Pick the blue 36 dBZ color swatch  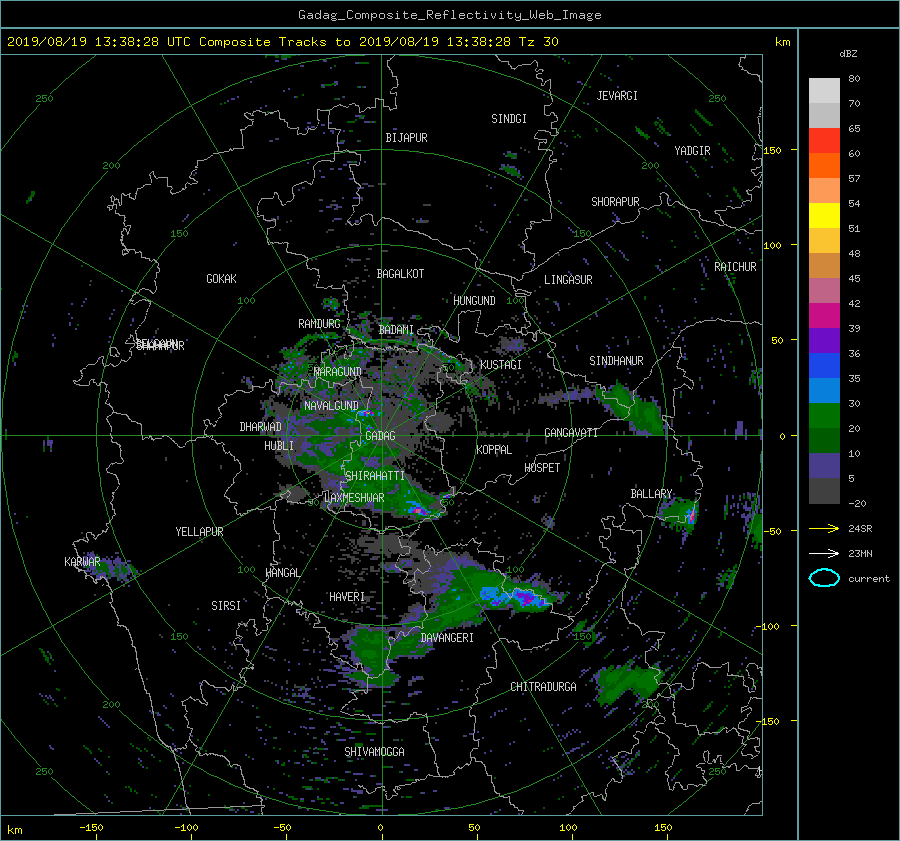824,365
